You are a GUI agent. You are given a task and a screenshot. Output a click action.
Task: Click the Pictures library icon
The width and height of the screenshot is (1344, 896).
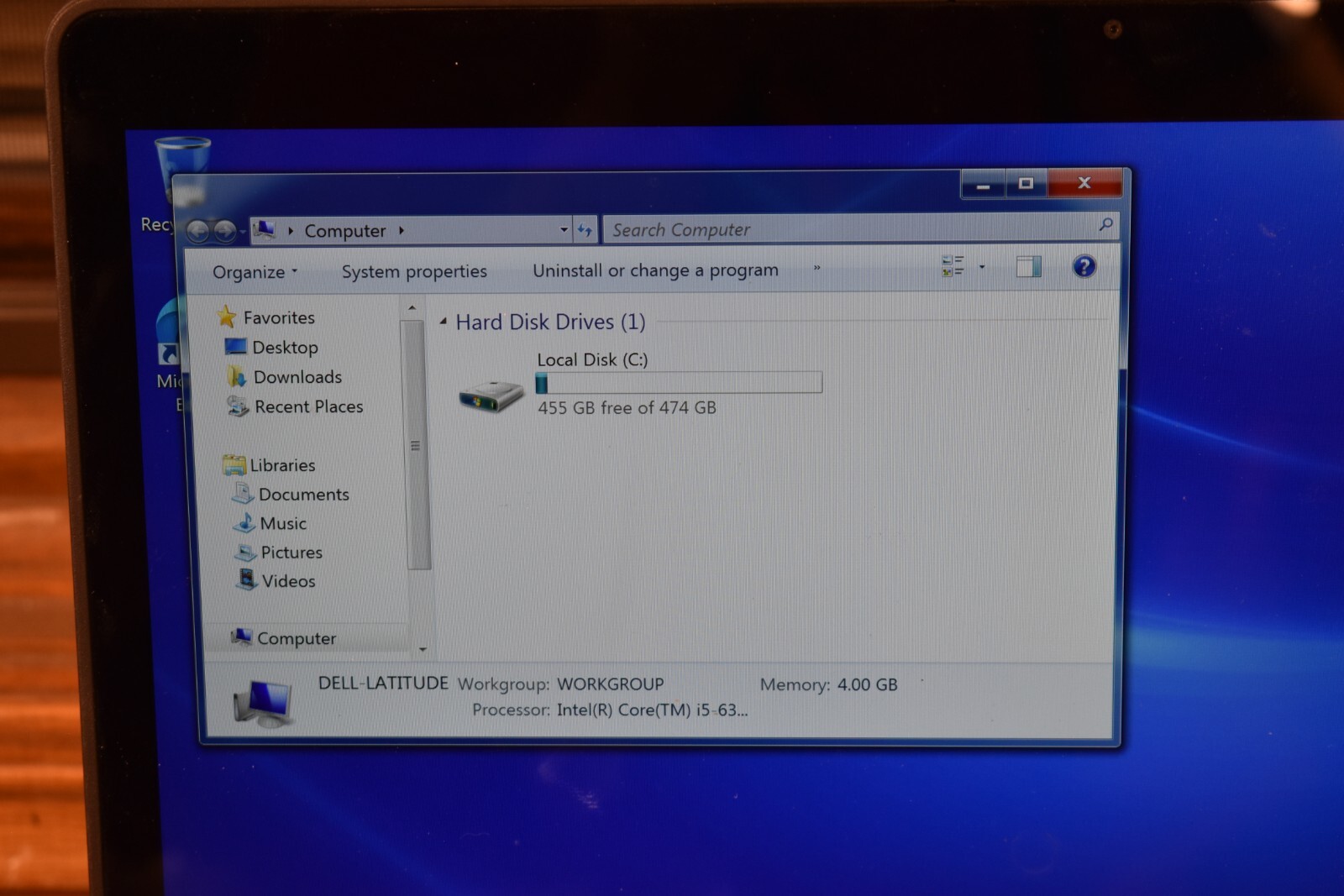click(245, 553)
